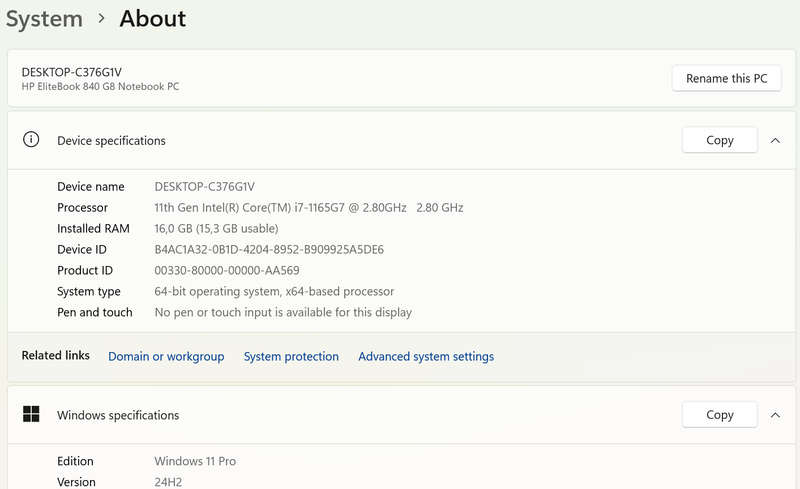The image size is (800, 489).
Task: Click the Device name label
Action: pos(91,186)
